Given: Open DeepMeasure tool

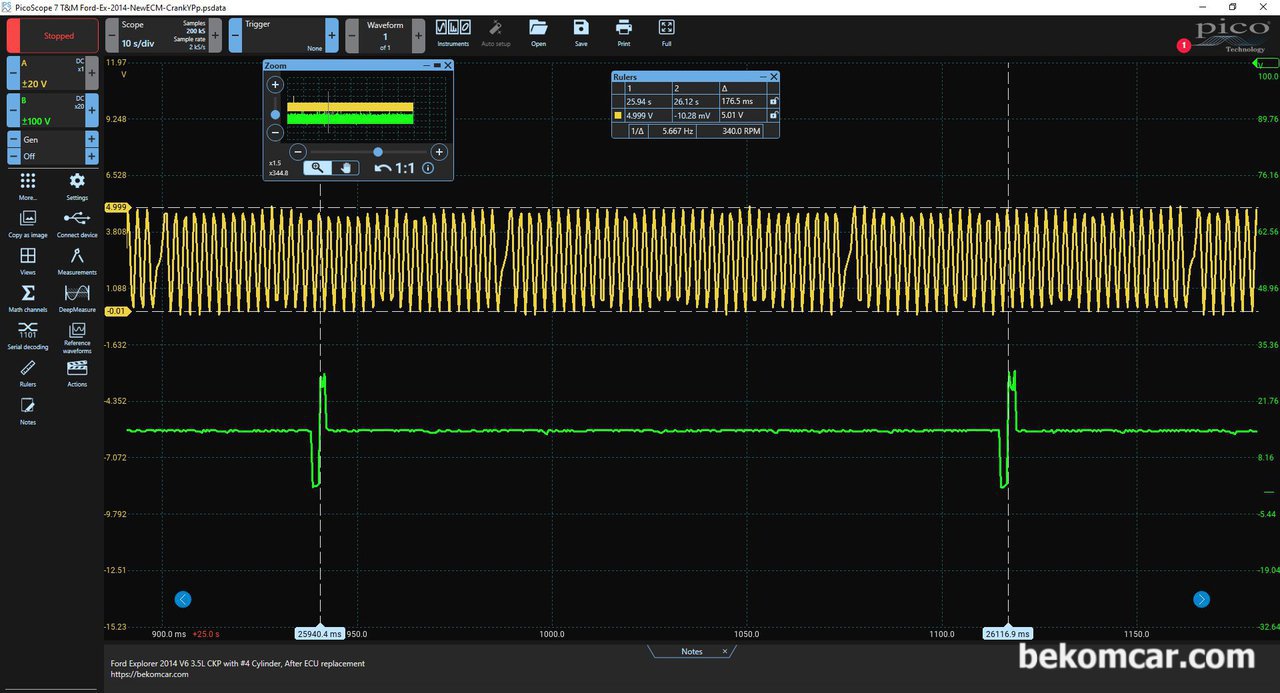Looking at the screenshot, I should pos(77,297).
